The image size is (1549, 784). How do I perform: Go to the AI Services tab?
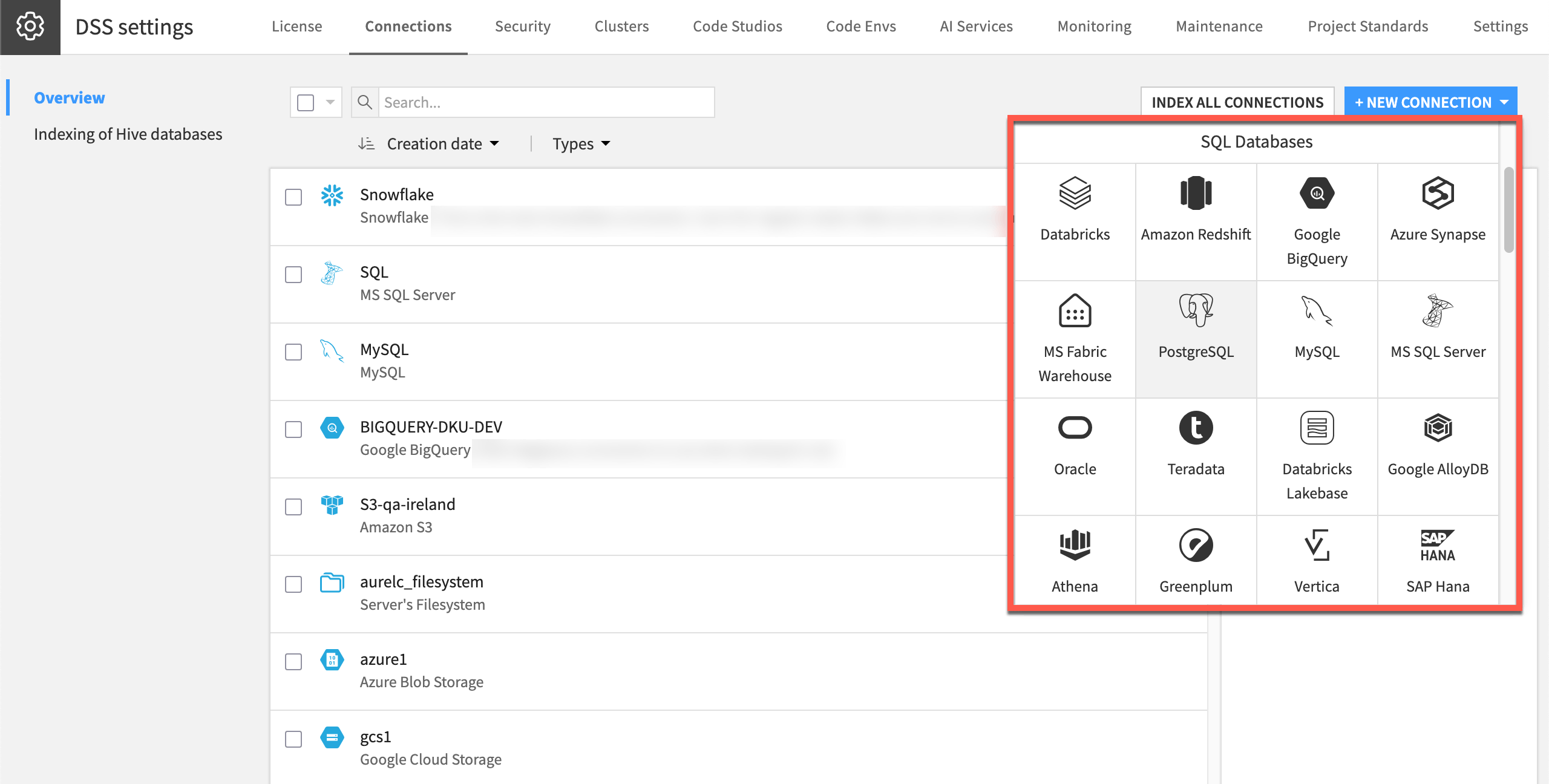976,27
